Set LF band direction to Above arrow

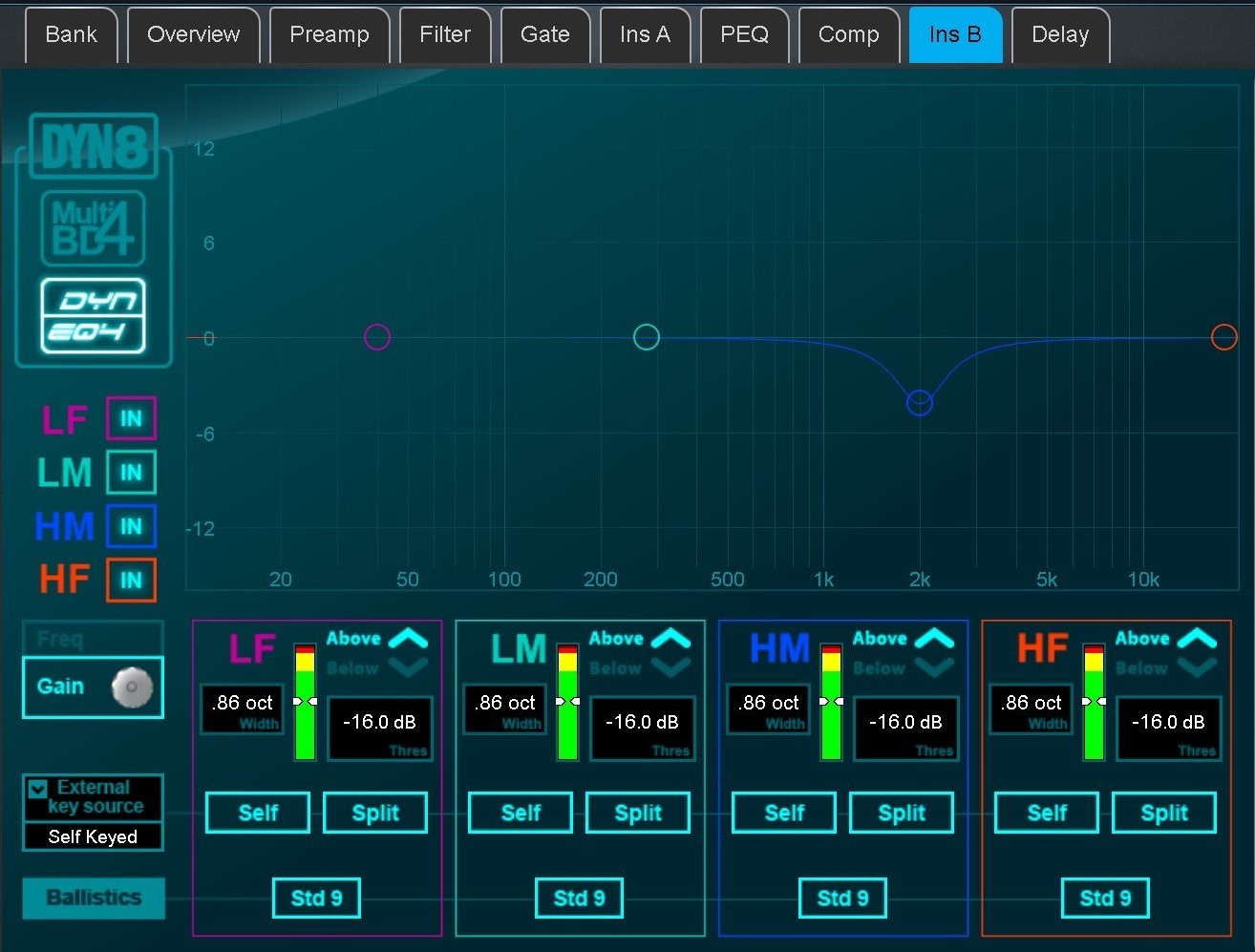click(408, 638)
